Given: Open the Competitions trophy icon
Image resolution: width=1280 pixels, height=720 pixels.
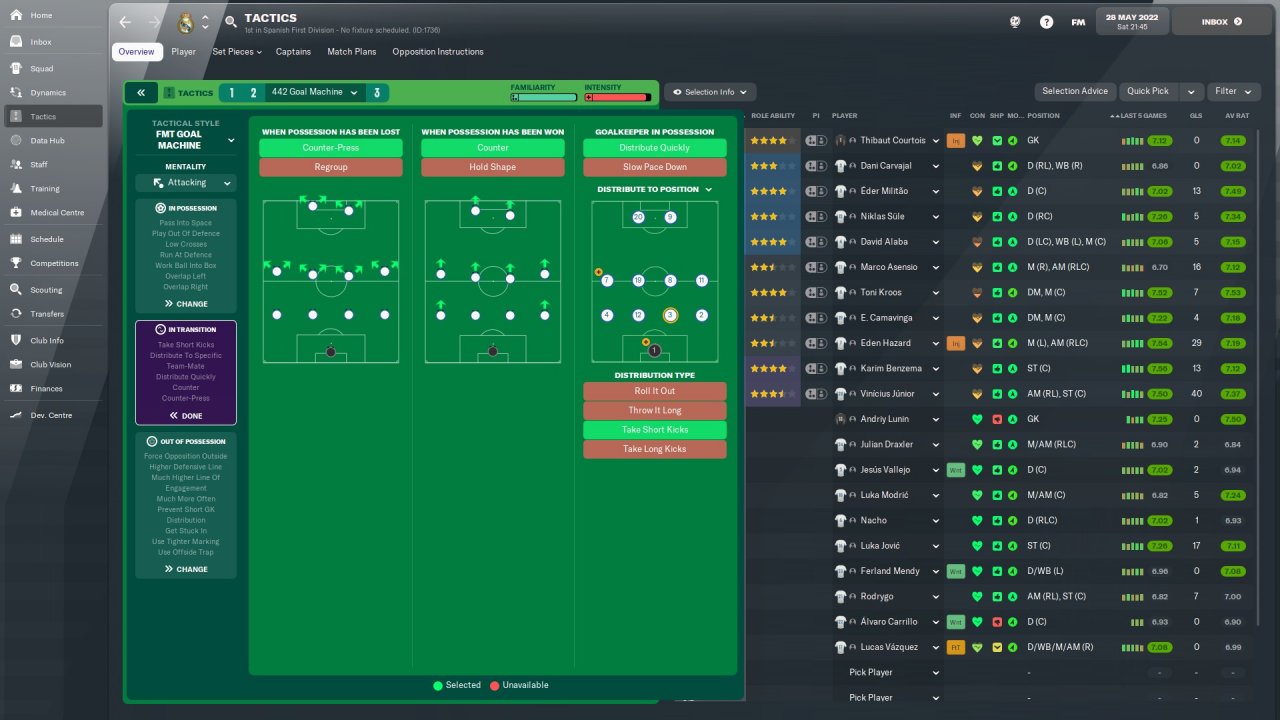Looking at the screenshot, I should pos(16,263).
